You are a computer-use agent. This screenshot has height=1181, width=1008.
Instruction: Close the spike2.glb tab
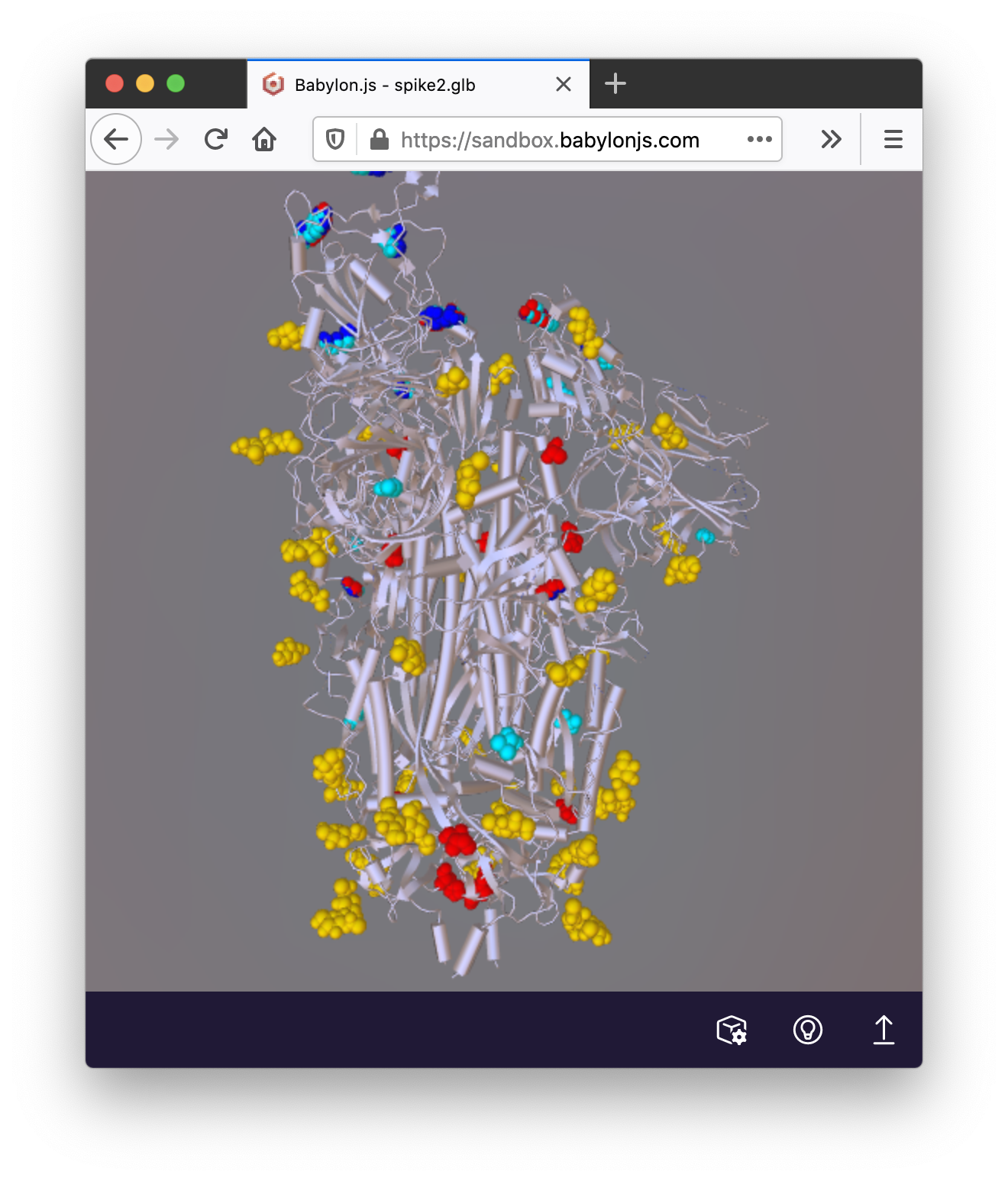[564, 84]
